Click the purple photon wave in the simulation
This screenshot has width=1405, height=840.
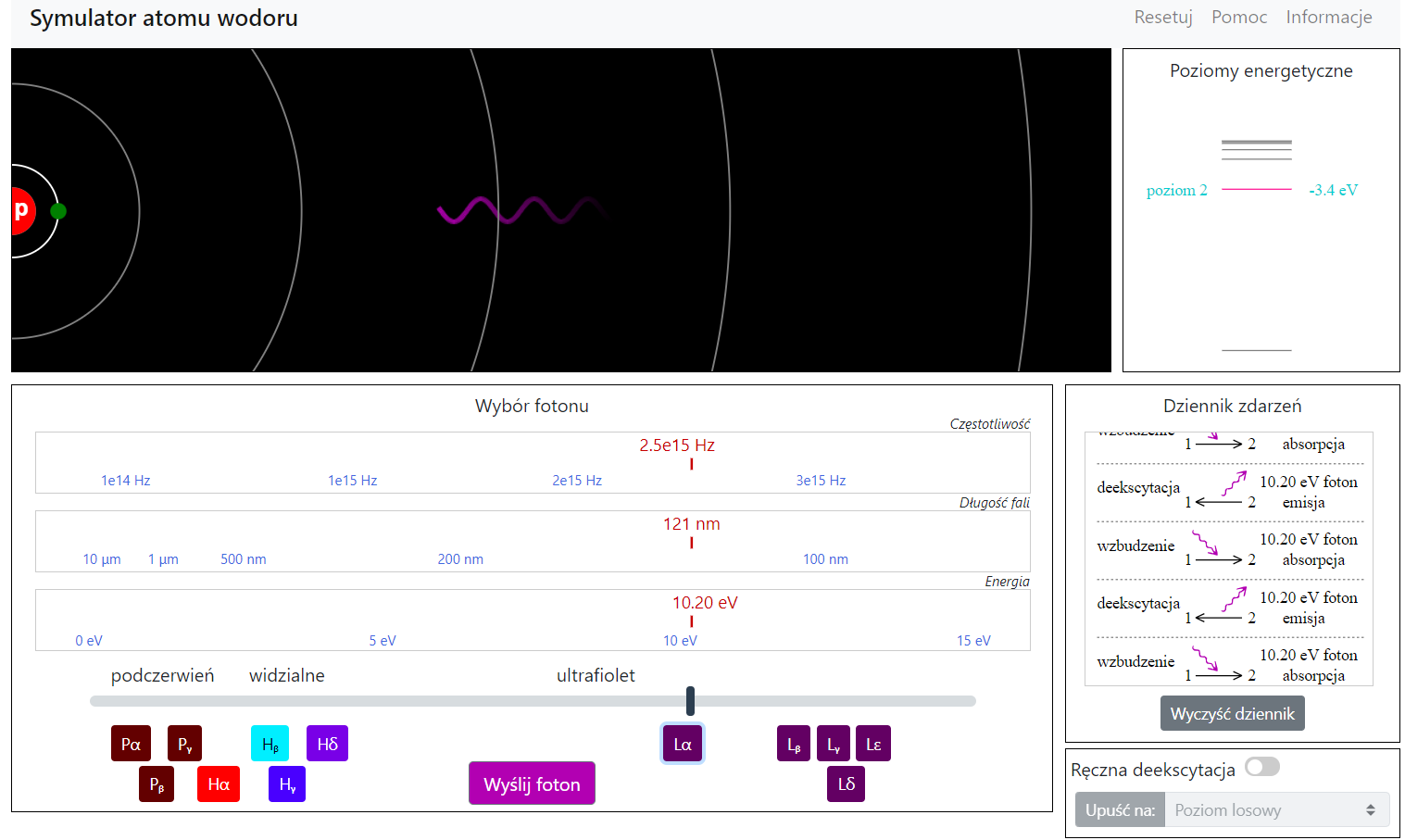pyautogui.click(x=521, y=210)
